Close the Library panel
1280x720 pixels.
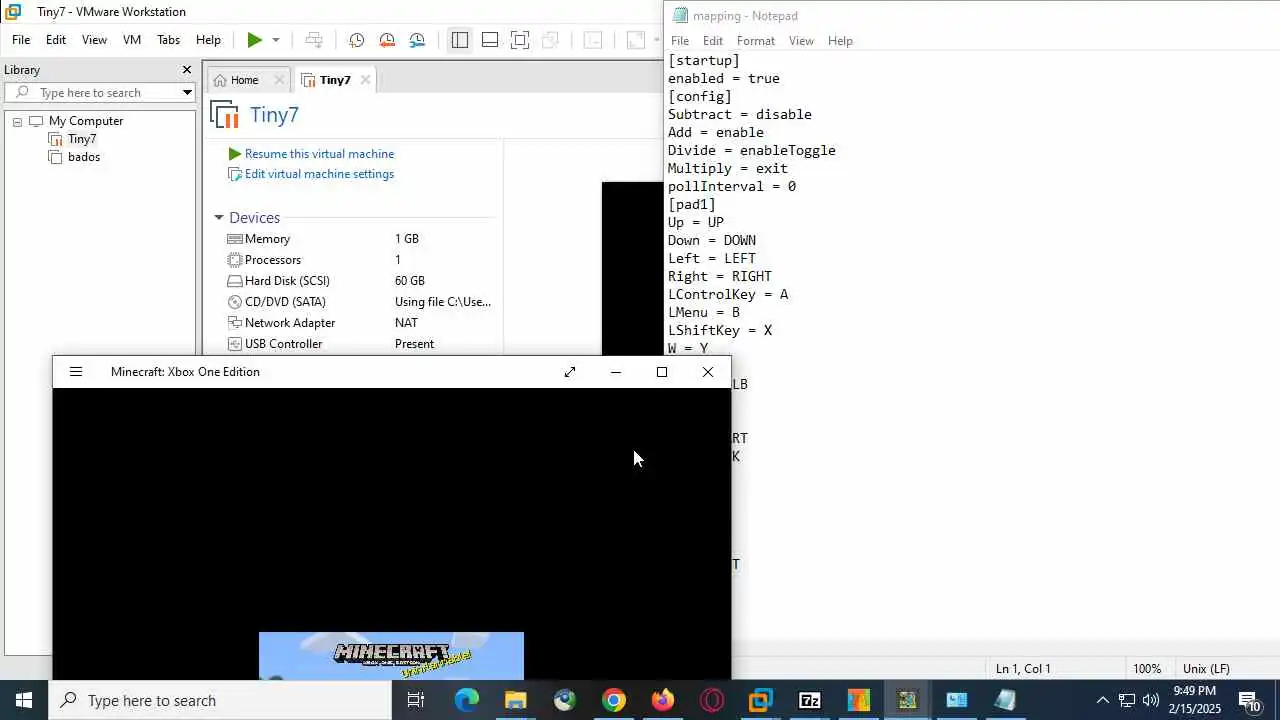(x=186, y=70)
